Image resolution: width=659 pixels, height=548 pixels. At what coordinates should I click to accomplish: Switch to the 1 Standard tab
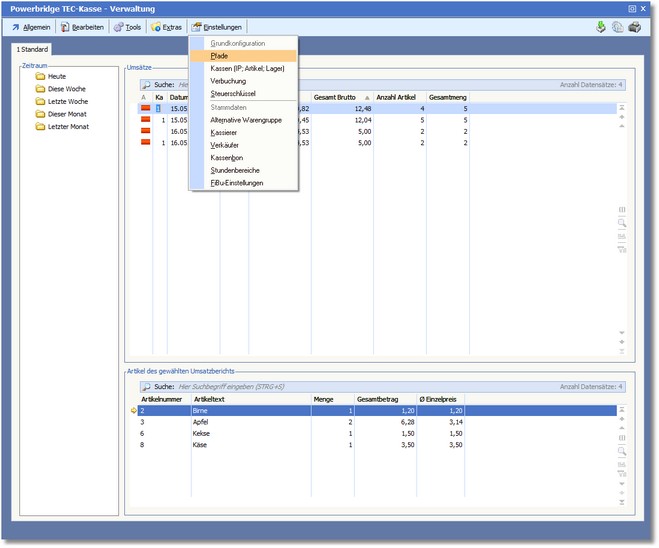32,49
